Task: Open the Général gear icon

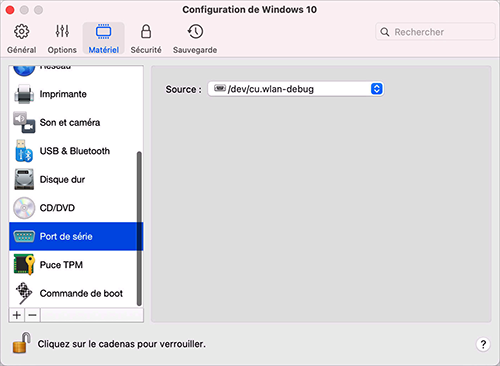Action: 22,31
